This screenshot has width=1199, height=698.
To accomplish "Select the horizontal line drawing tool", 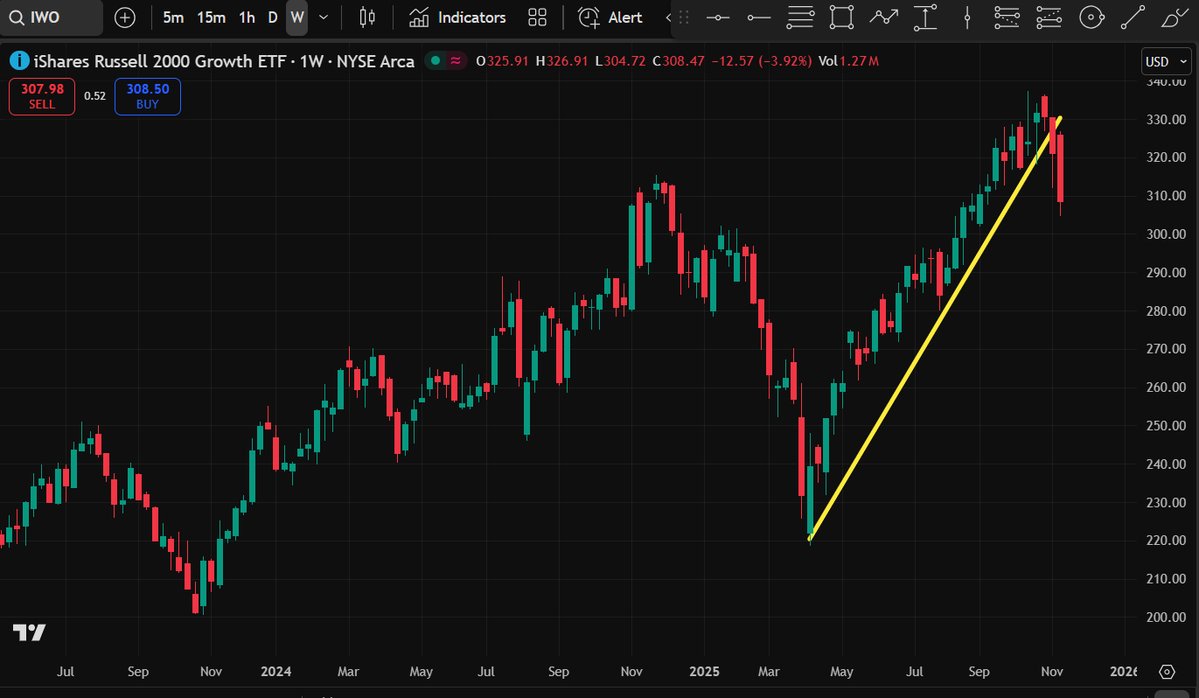I will click(717, 18).
